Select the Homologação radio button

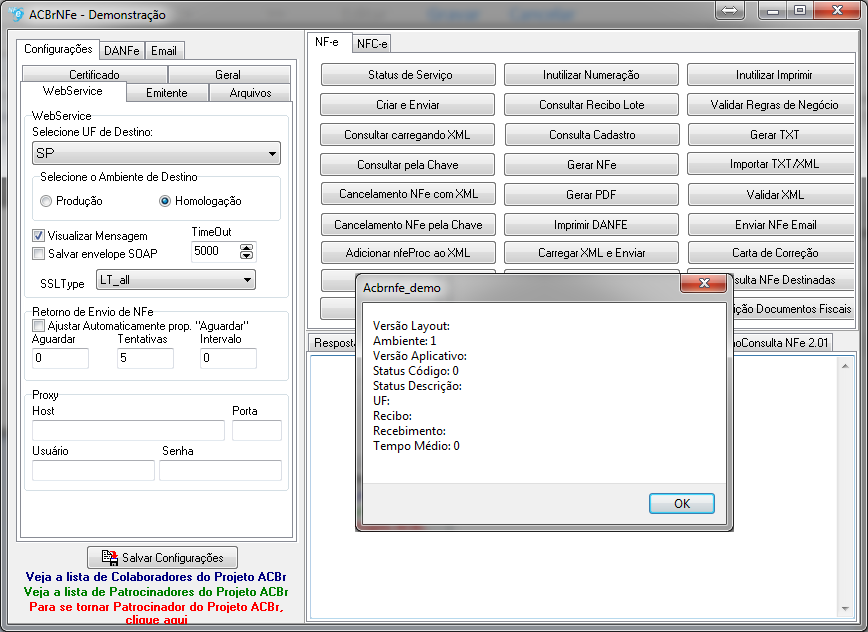click(164, 201)
